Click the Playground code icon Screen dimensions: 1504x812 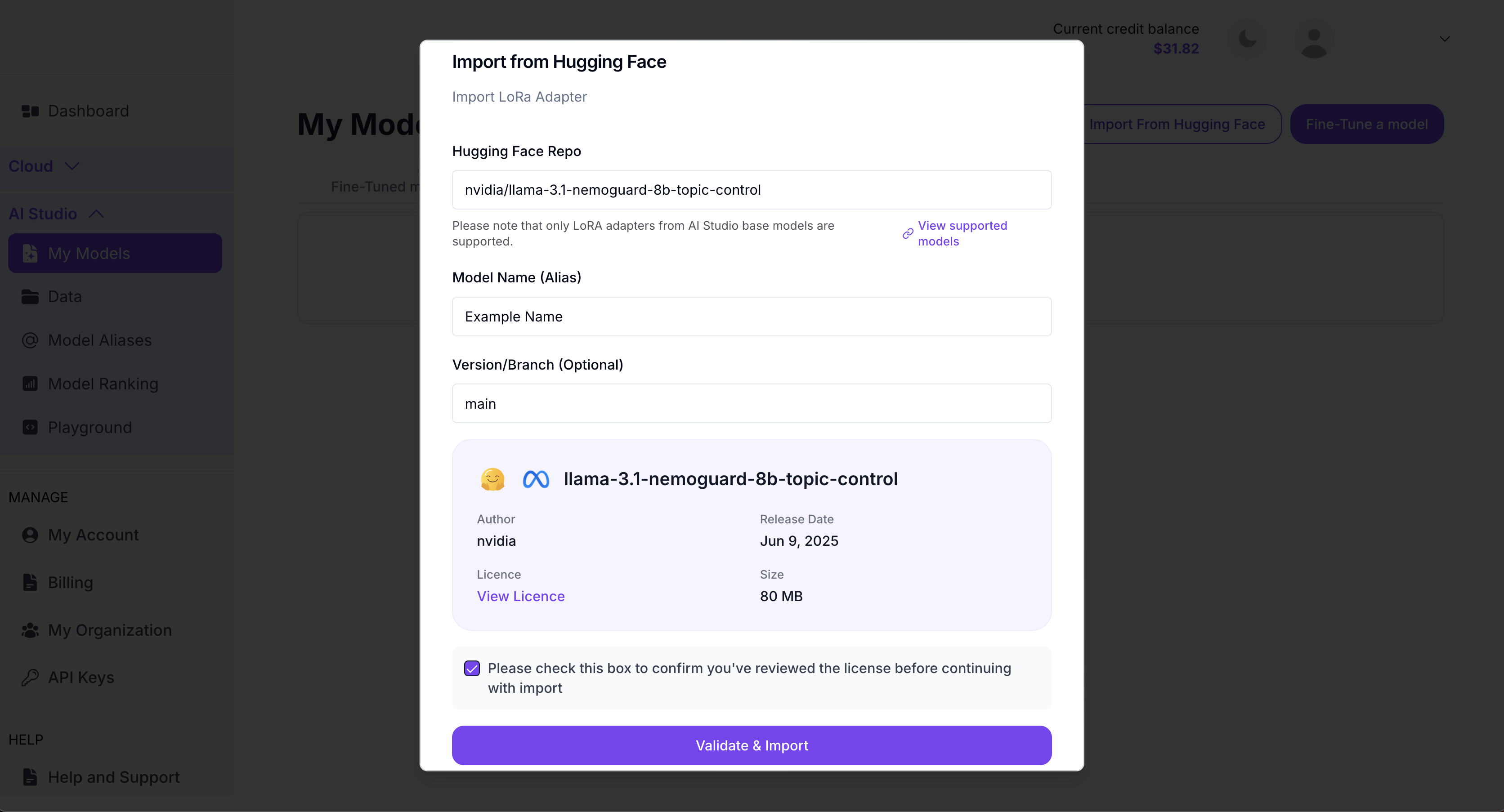(x=30, y=427)
